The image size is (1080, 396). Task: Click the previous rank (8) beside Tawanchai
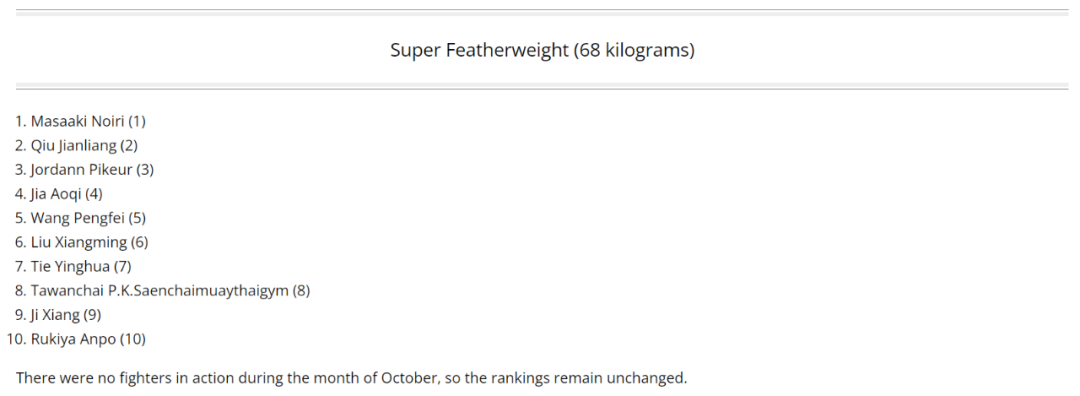click(302, 290)
